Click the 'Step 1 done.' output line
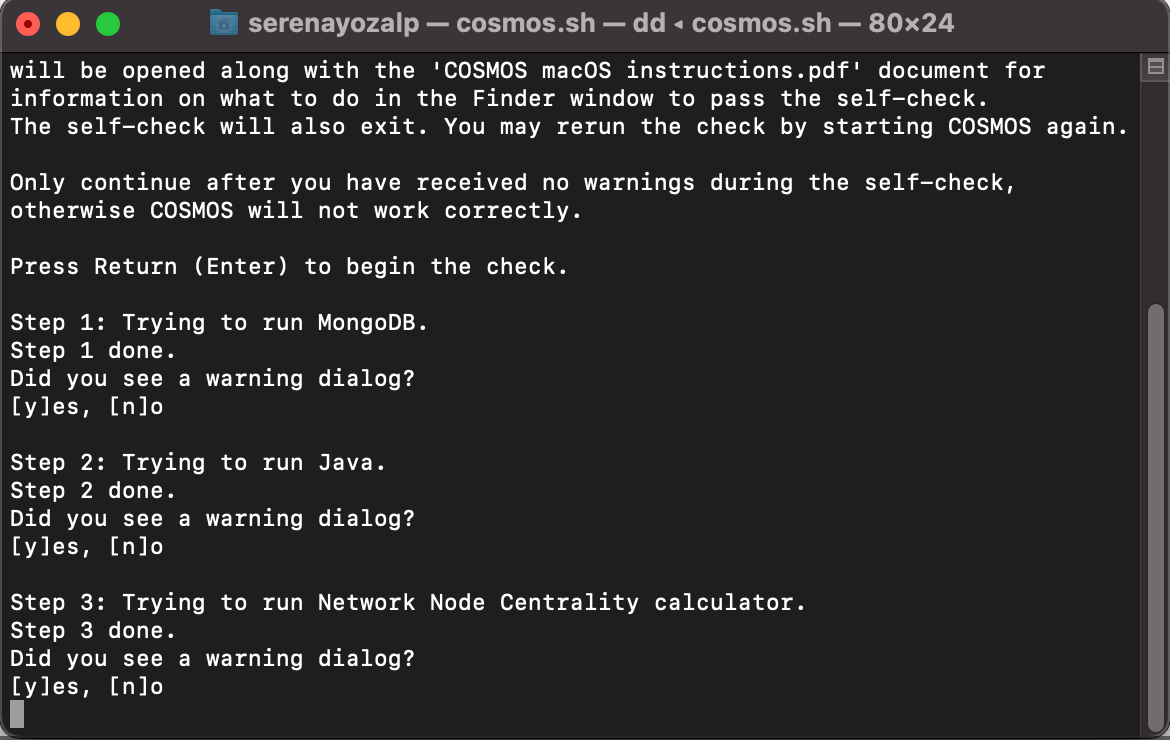Viewport: 1170px width, 740px height. pyautogui.click(x=93, y=351)
